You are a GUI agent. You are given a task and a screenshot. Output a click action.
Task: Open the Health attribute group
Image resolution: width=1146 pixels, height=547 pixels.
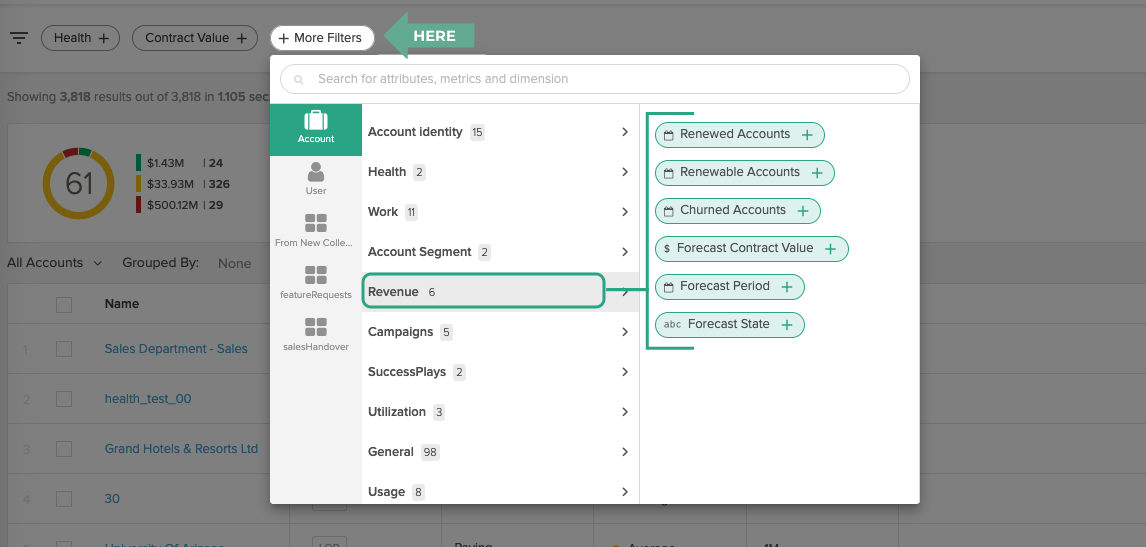tap(500, 172)
